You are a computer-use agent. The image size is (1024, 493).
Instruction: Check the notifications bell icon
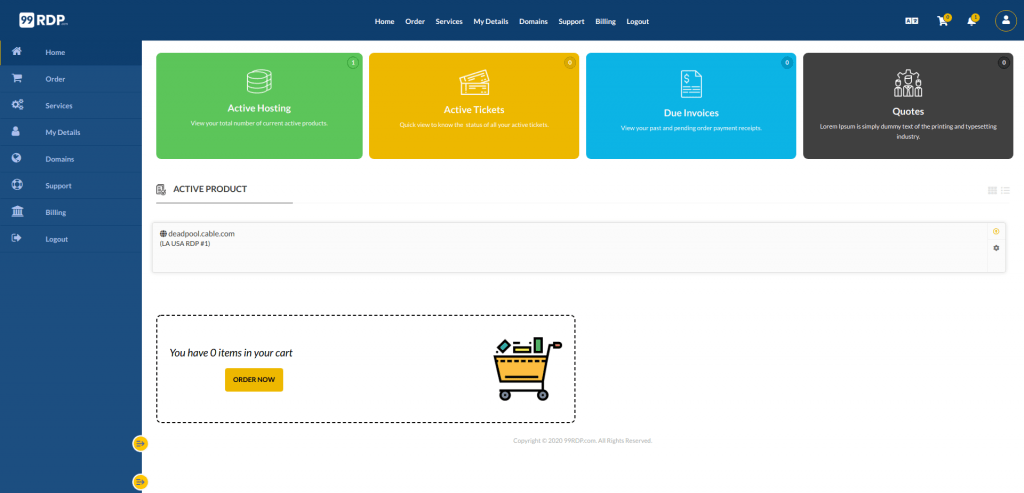970,21
